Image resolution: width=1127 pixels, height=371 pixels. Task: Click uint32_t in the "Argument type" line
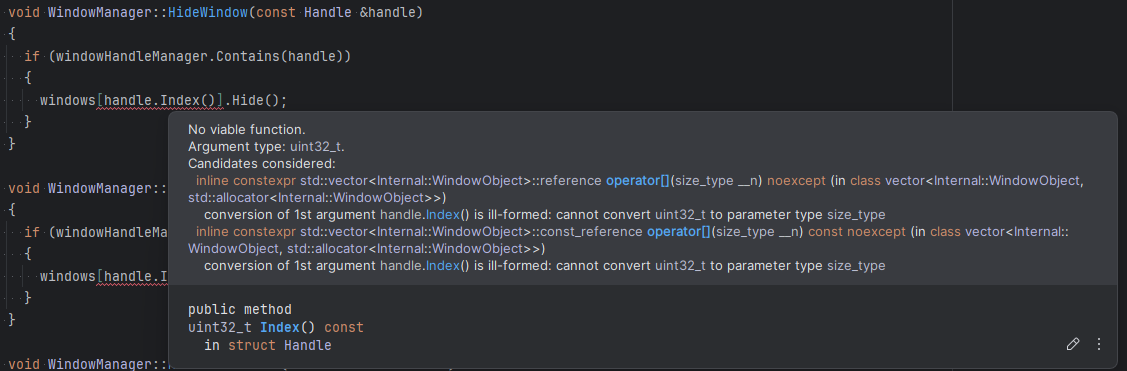point(316,147)
